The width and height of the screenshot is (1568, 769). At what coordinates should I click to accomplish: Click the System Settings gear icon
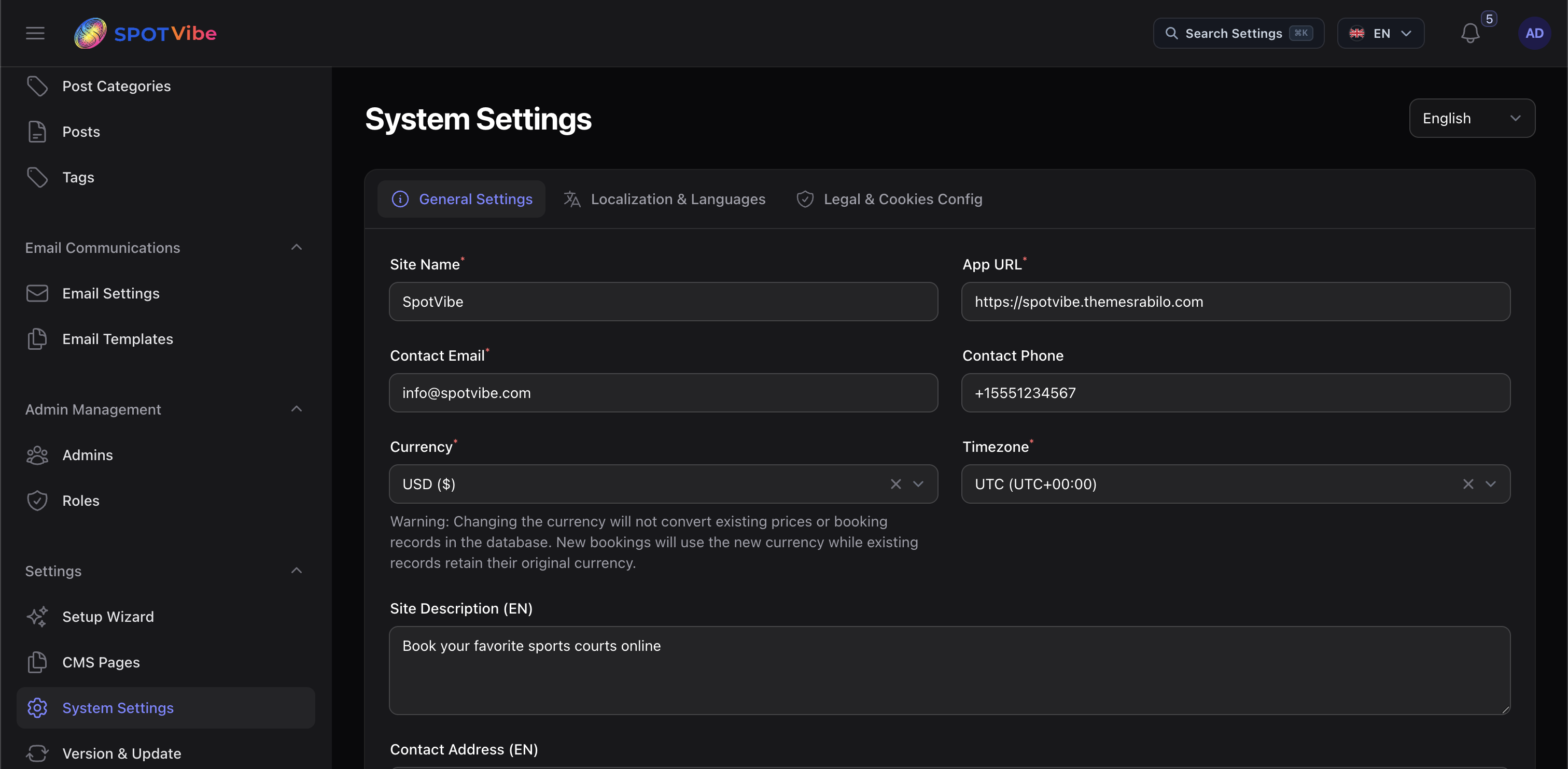coord(37,707)
